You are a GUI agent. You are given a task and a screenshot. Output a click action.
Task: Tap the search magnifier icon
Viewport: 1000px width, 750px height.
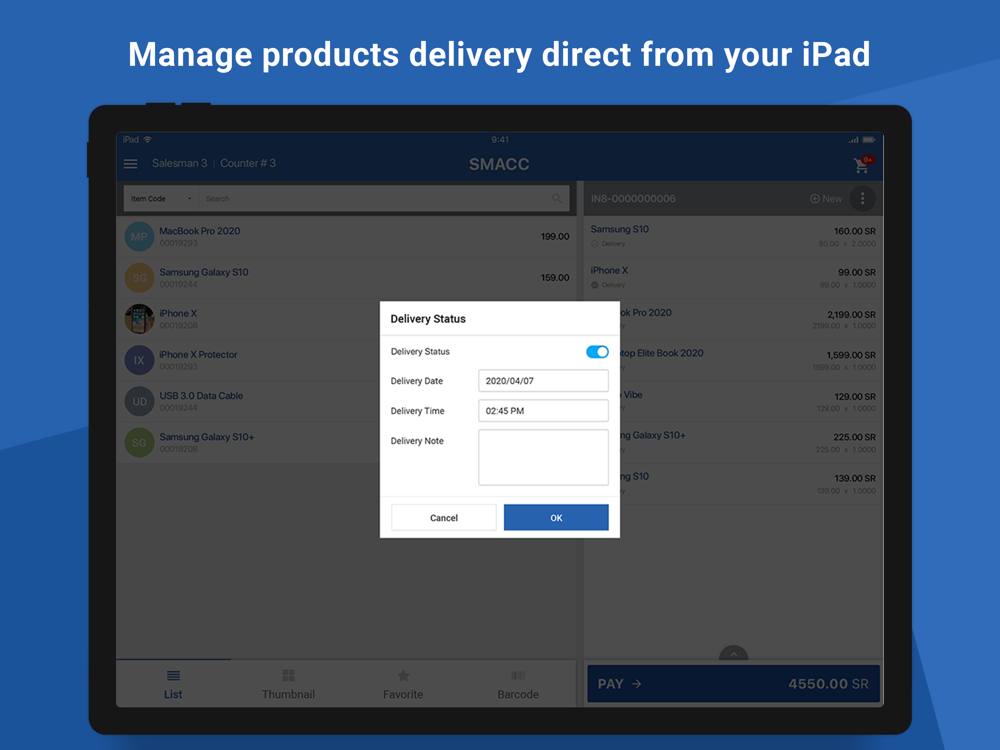pyautogui.click(x=557, y=198)
